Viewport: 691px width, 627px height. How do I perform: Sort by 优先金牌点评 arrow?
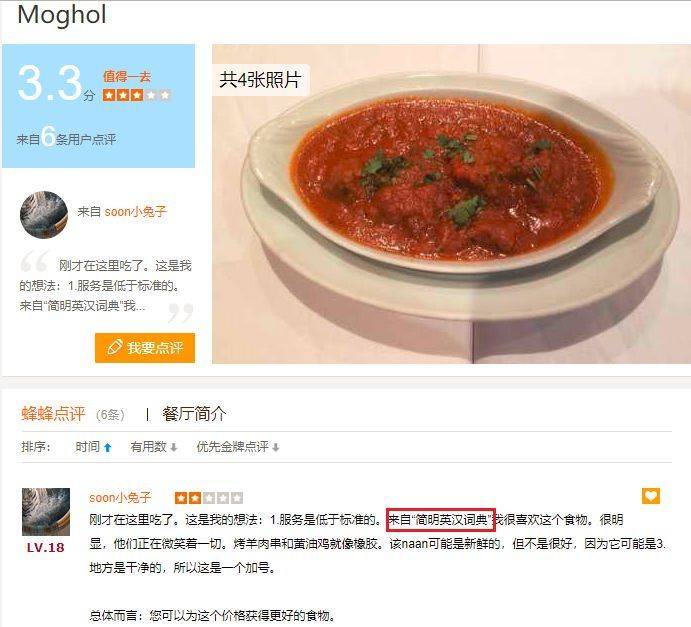pyautogui.click(x=276, y=448)
